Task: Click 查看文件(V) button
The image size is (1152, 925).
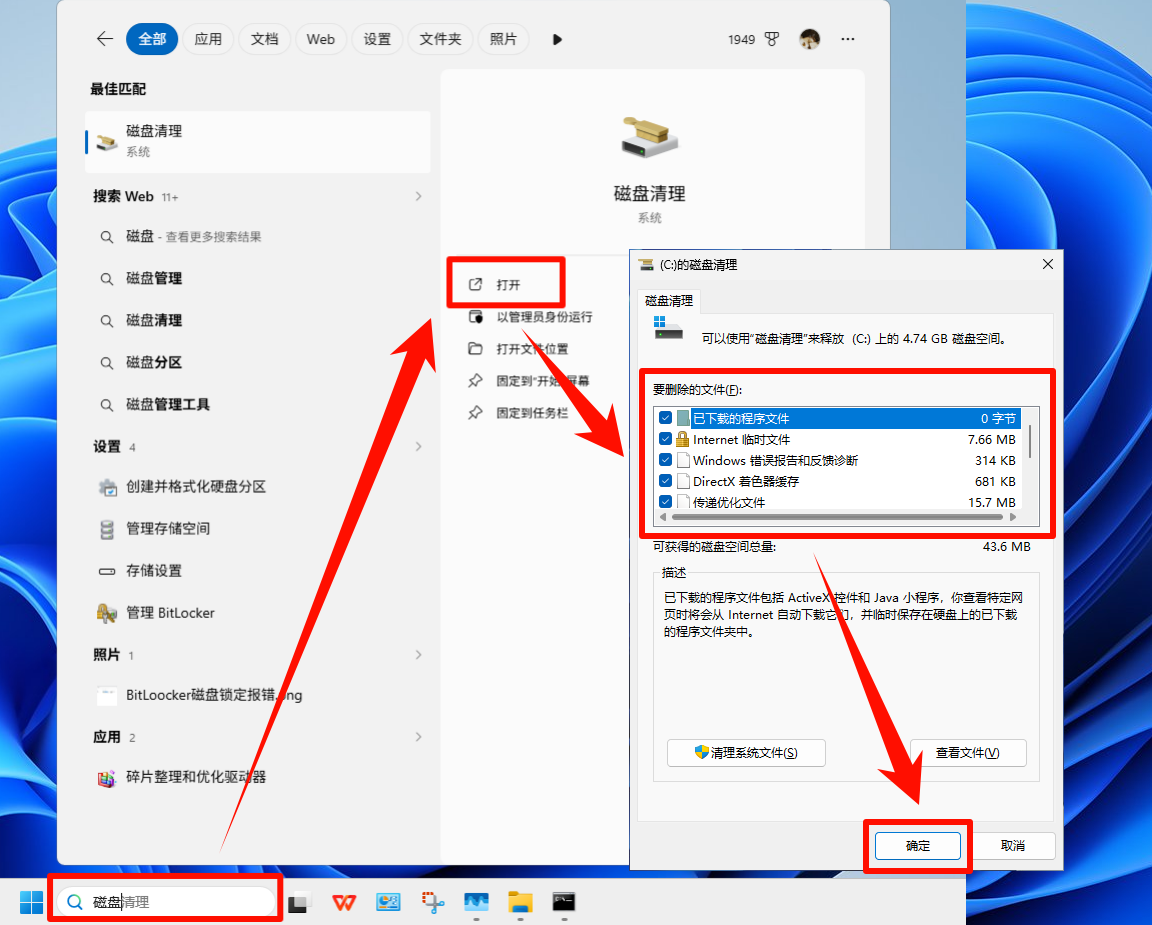Action: point(968,753)
